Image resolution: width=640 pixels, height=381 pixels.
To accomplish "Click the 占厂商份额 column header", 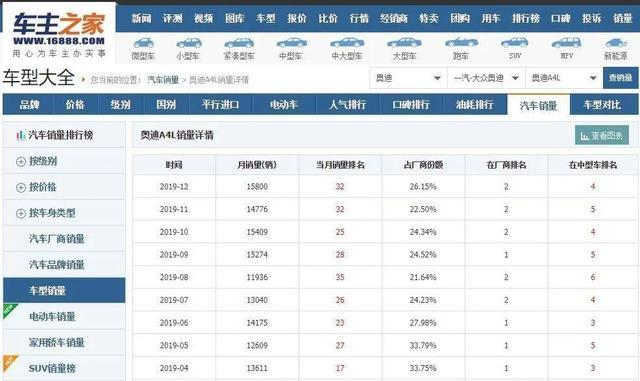I will pos(423,165).
